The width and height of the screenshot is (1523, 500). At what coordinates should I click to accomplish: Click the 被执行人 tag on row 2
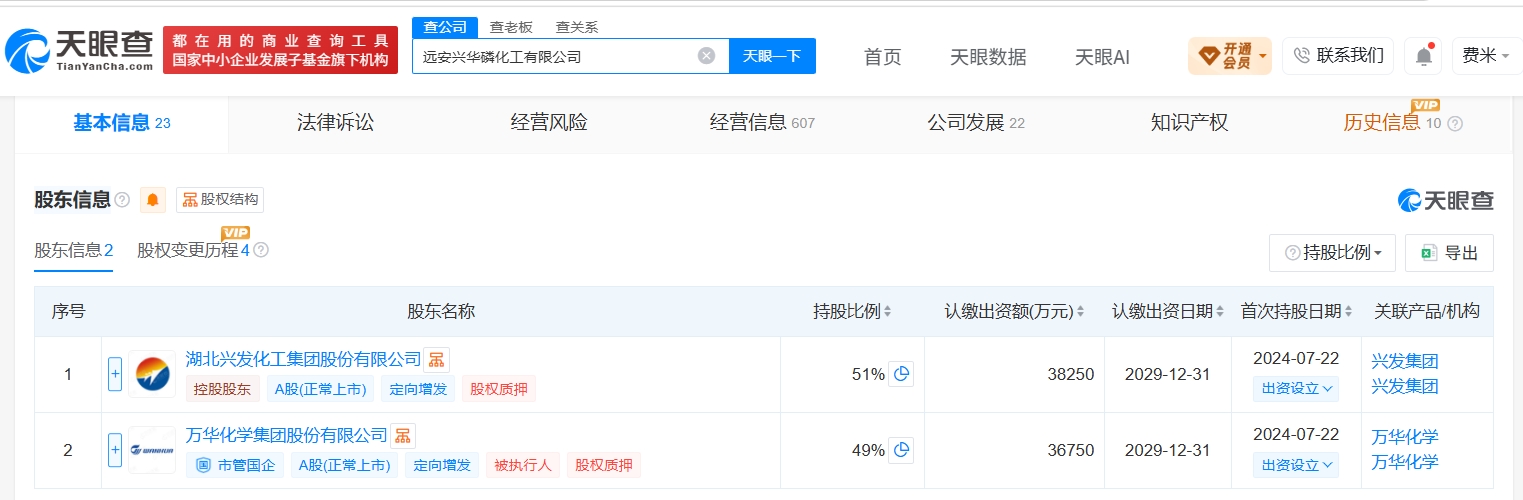pos(522,465)
